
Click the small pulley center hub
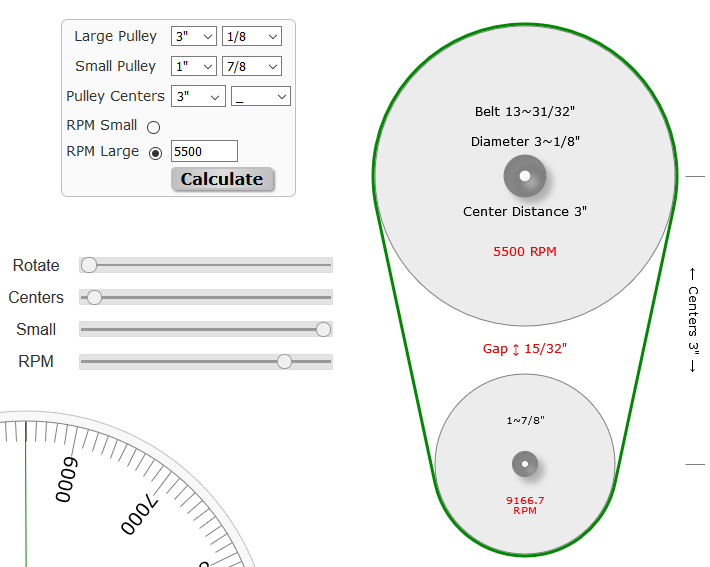coord(525,464)
